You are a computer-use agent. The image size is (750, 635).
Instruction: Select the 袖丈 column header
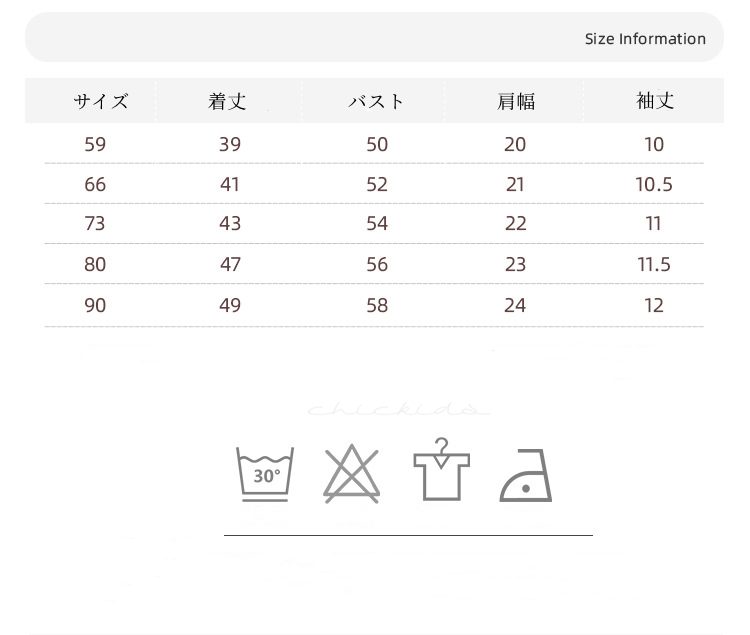(655, 101)
